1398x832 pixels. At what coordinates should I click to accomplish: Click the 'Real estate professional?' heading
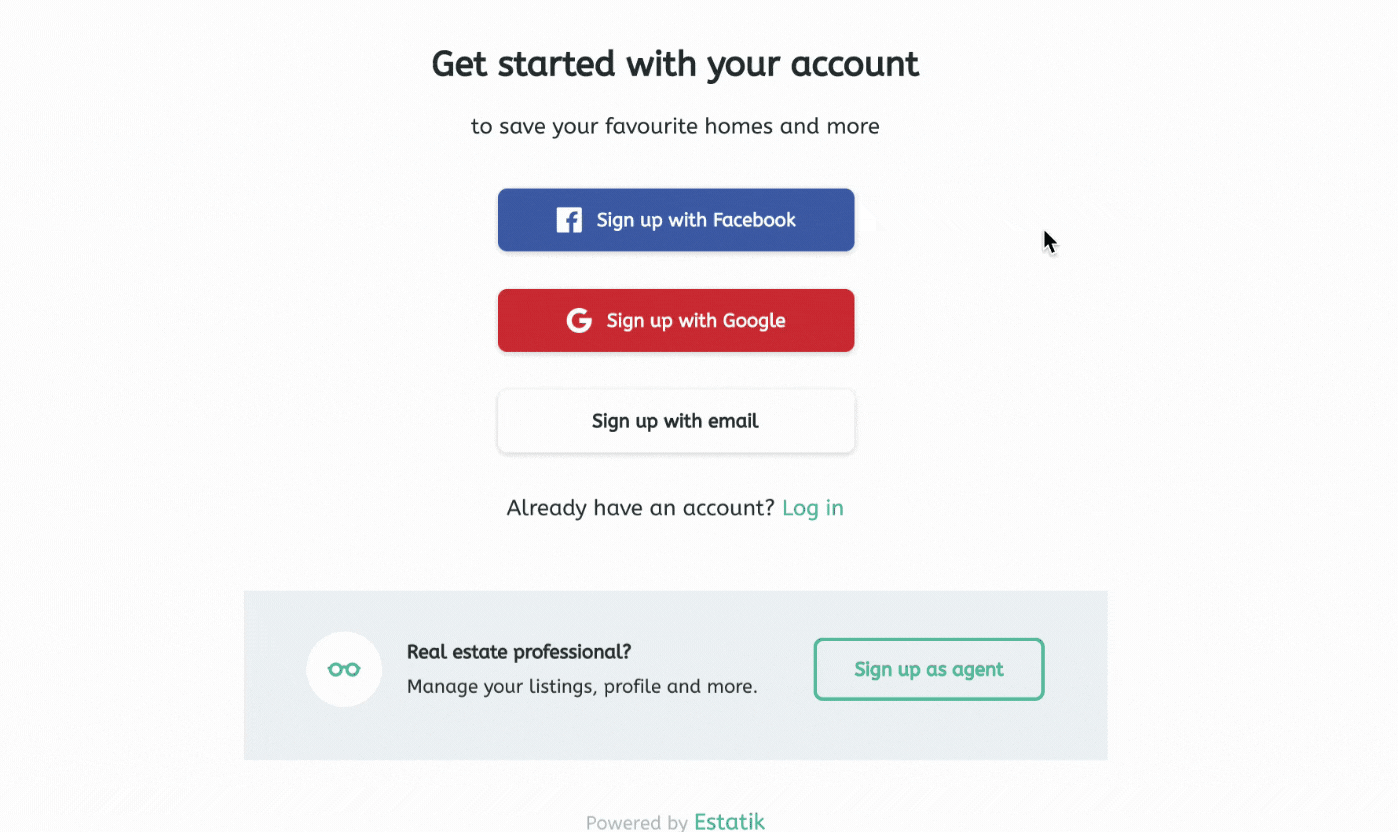pyautogui.click(x=519, y=652)
